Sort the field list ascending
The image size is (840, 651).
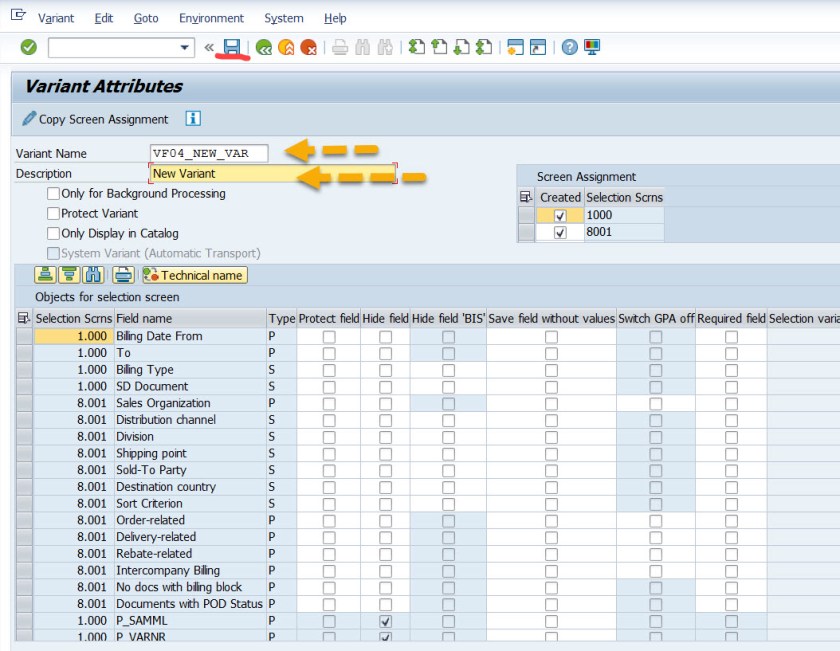tap(44, 277)
